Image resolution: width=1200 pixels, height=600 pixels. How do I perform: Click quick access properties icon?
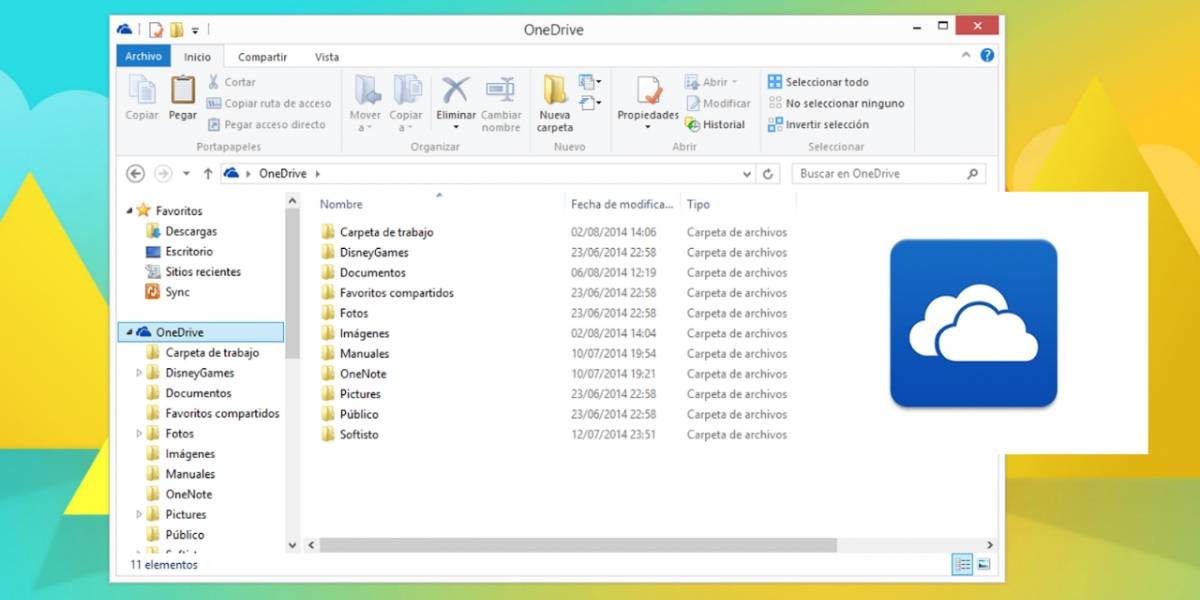156,30
